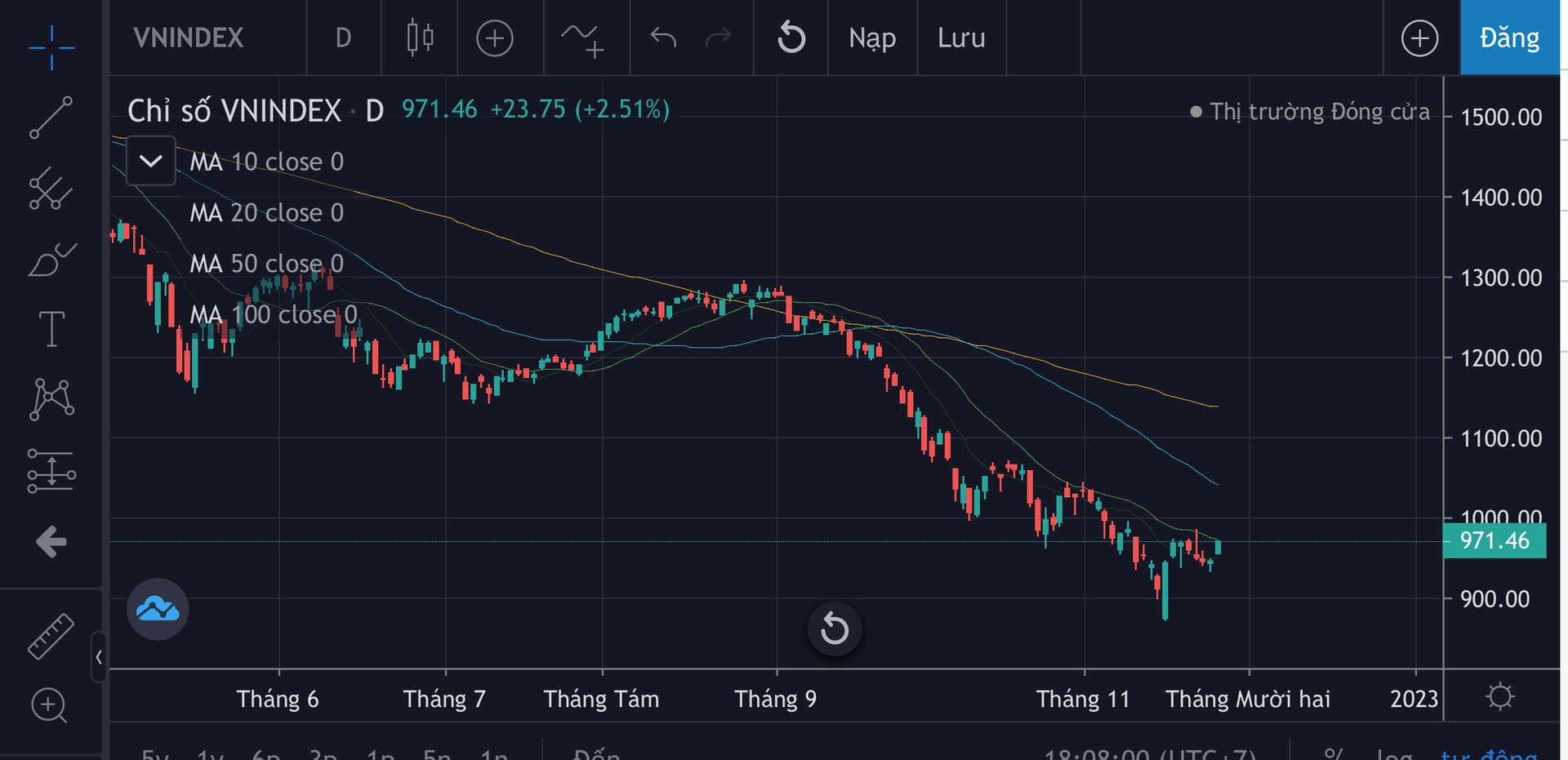
Task: Select the trend line drawing tool
Action: [51, 117]
